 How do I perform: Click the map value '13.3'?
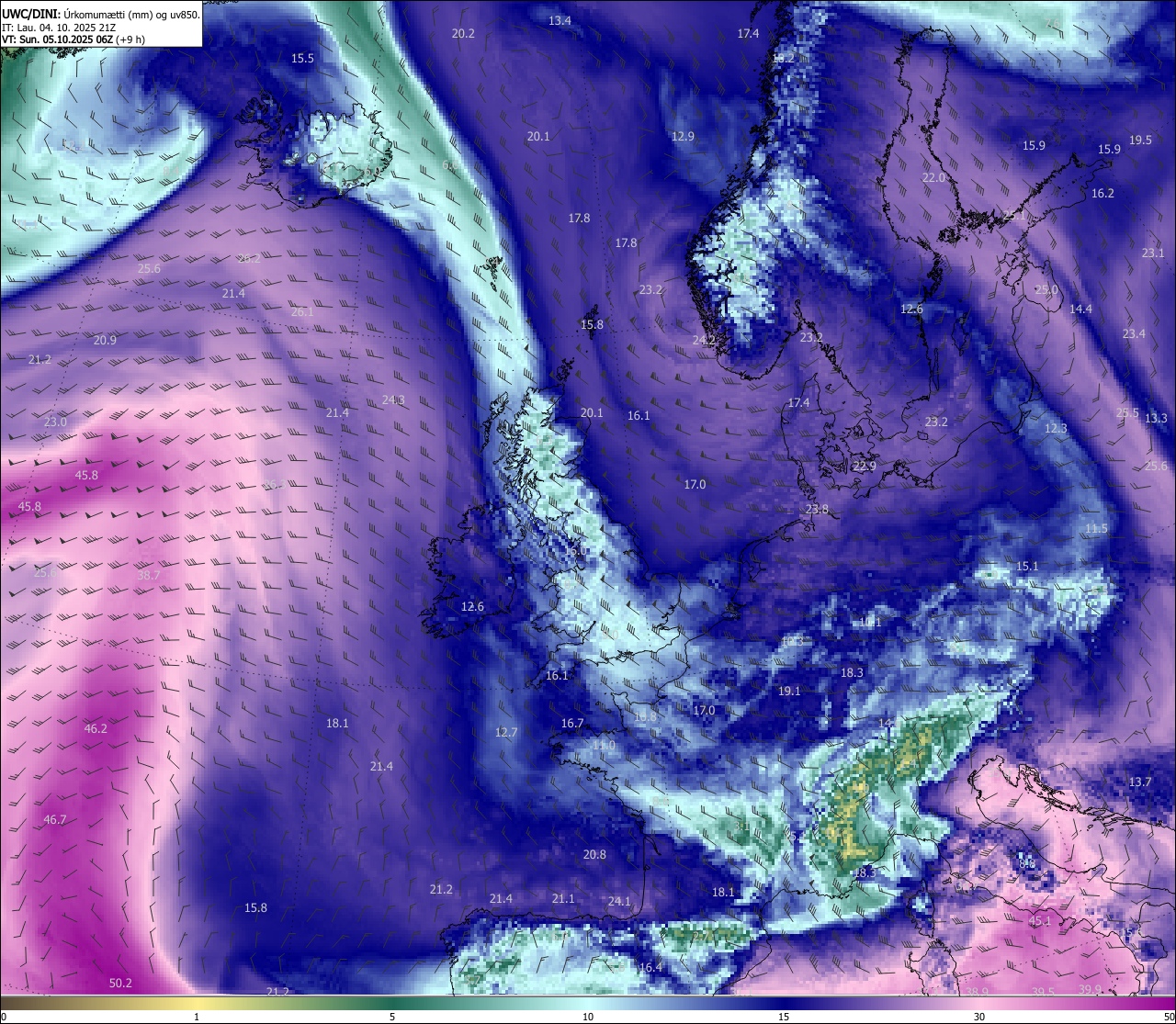pos(1156,418)
